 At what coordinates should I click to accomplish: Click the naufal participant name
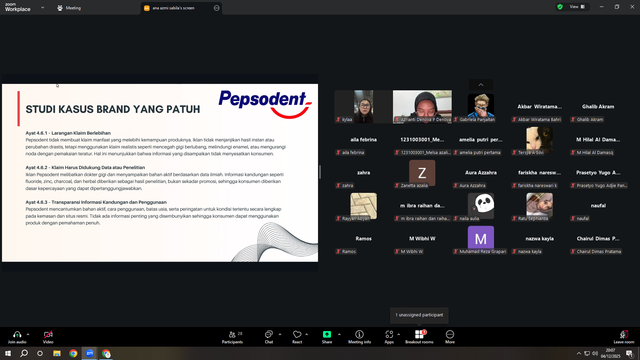click(598, 206)
